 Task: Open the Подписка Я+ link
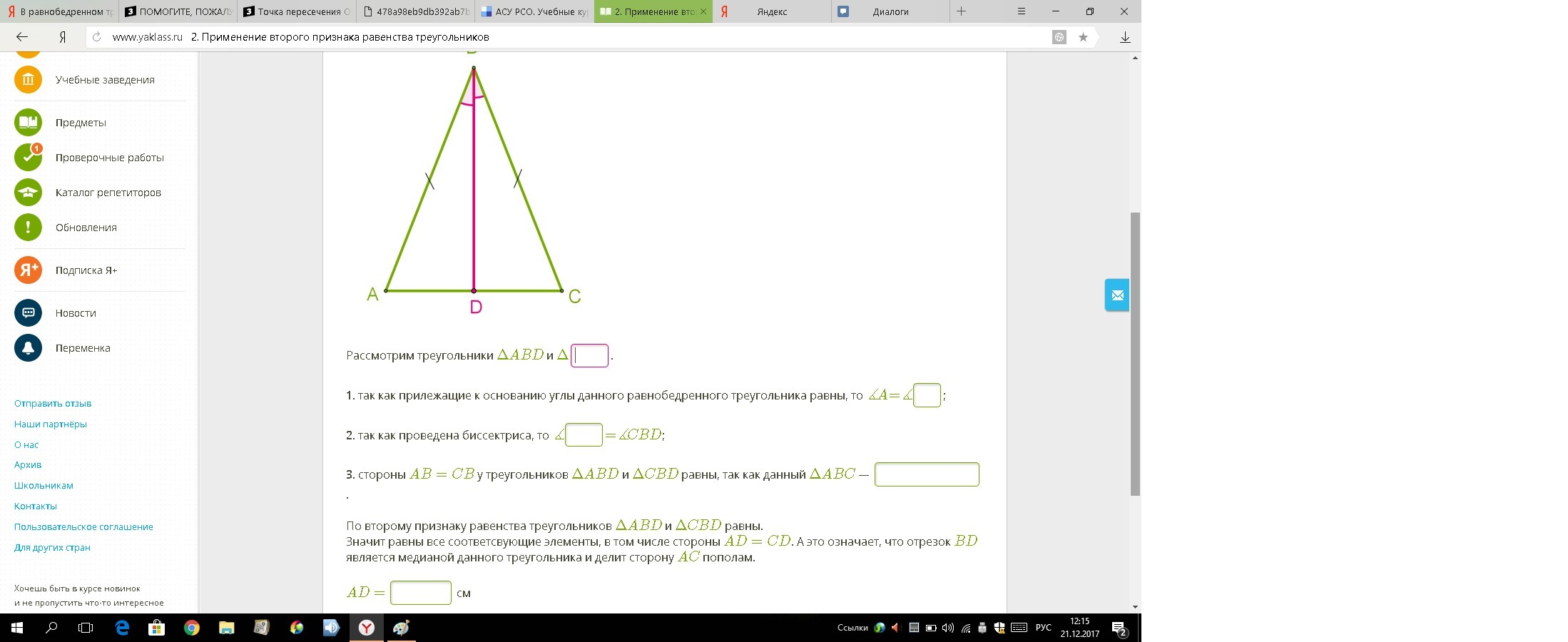click(x=86, y=270)
